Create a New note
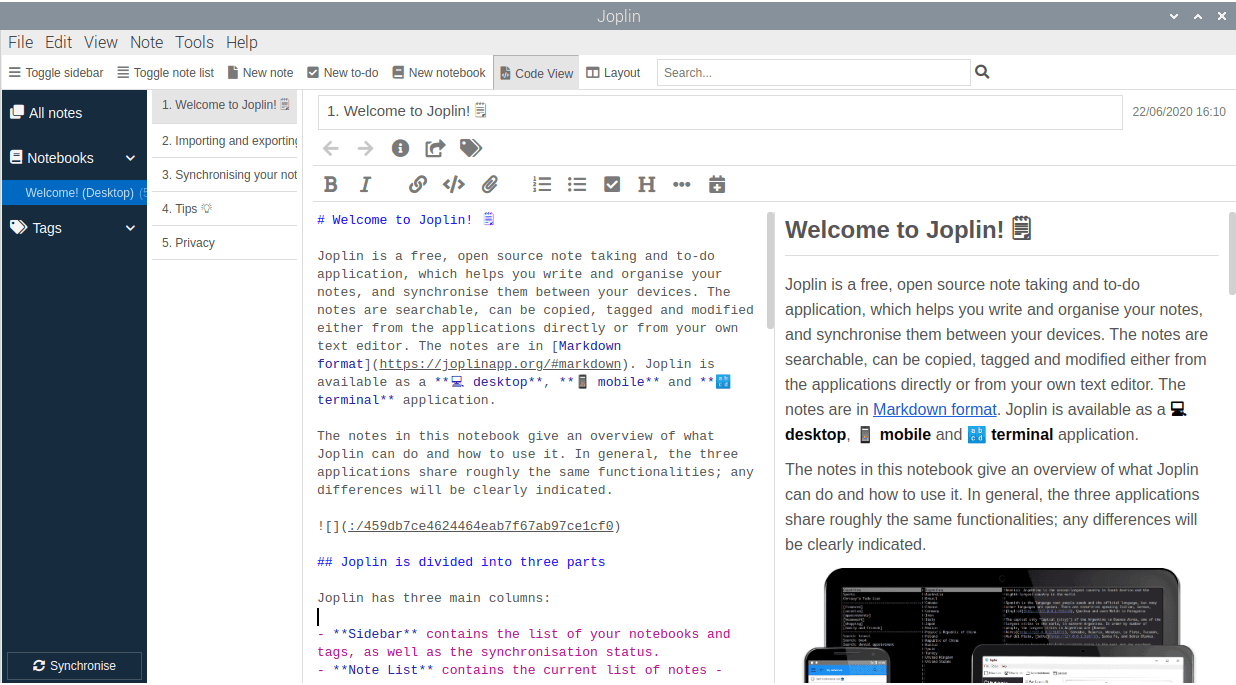Viewport: 1236px width, 685px height. pyautogui.click(x=260, y=73)
